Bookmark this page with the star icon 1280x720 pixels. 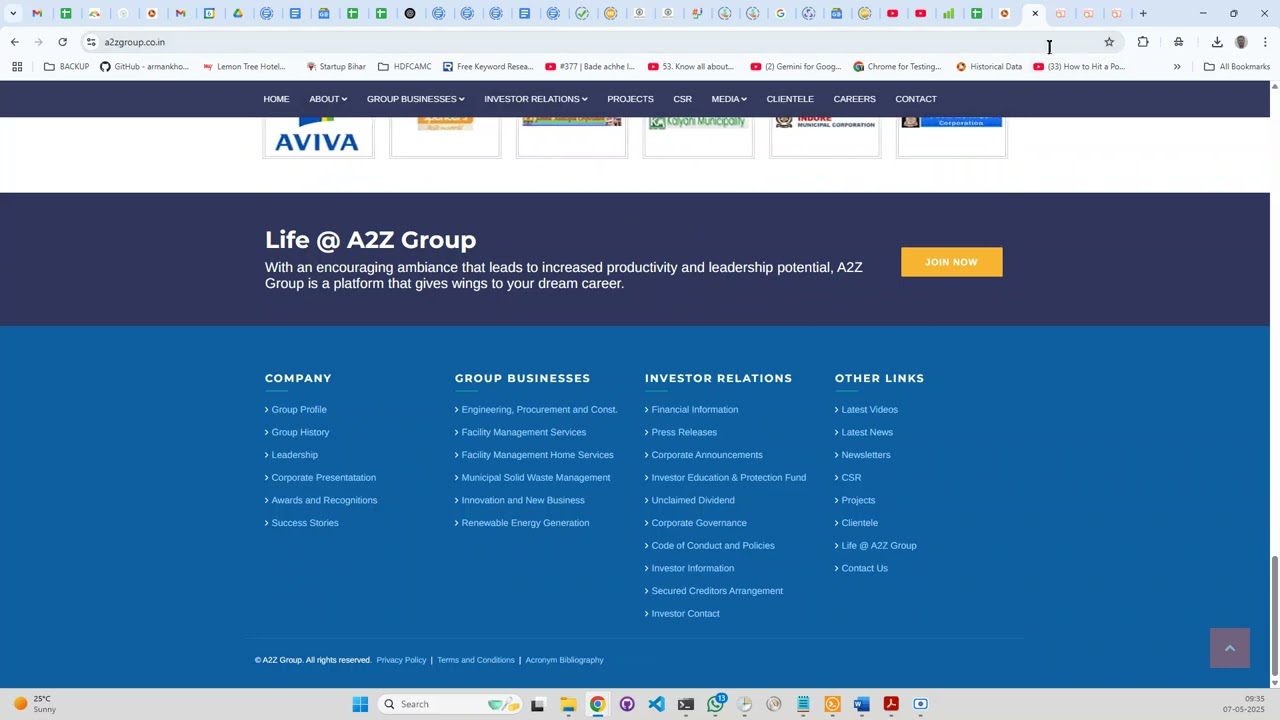1109,42
